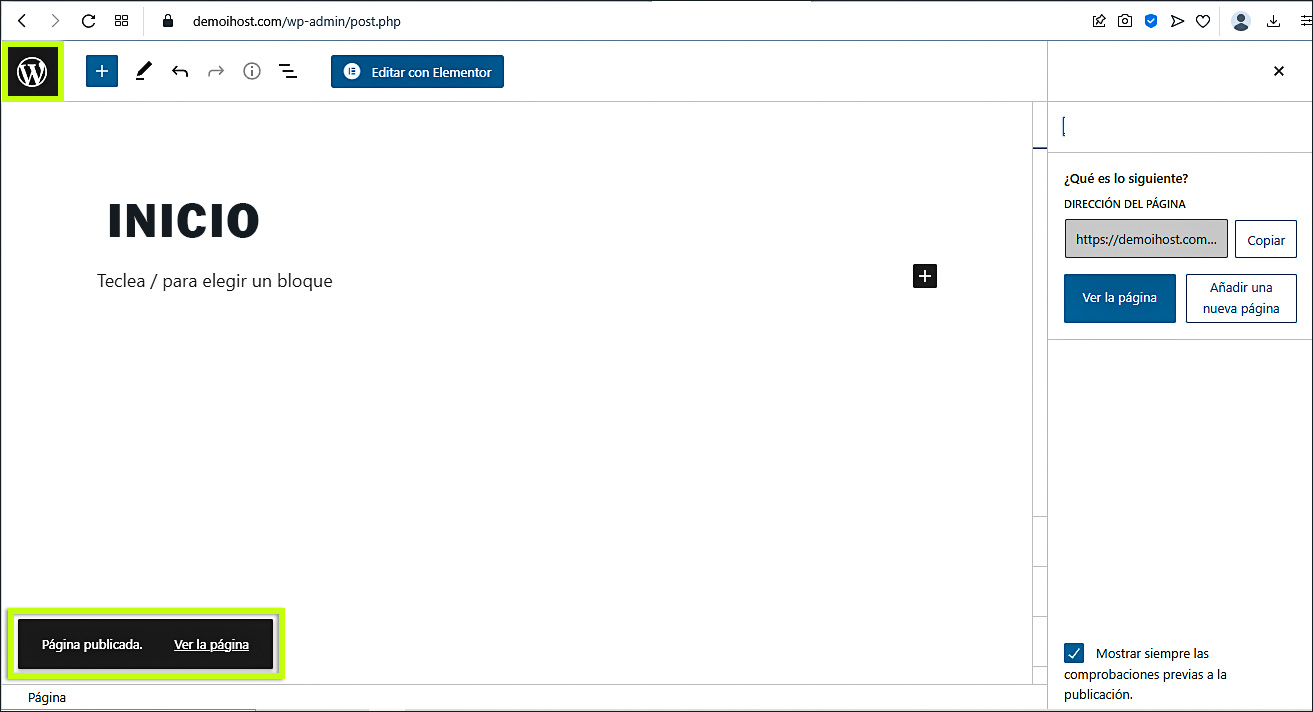The height and width of the screenshot is (712, 1313).
Task: Close the publish panel with X
Action: point(1278,71)
